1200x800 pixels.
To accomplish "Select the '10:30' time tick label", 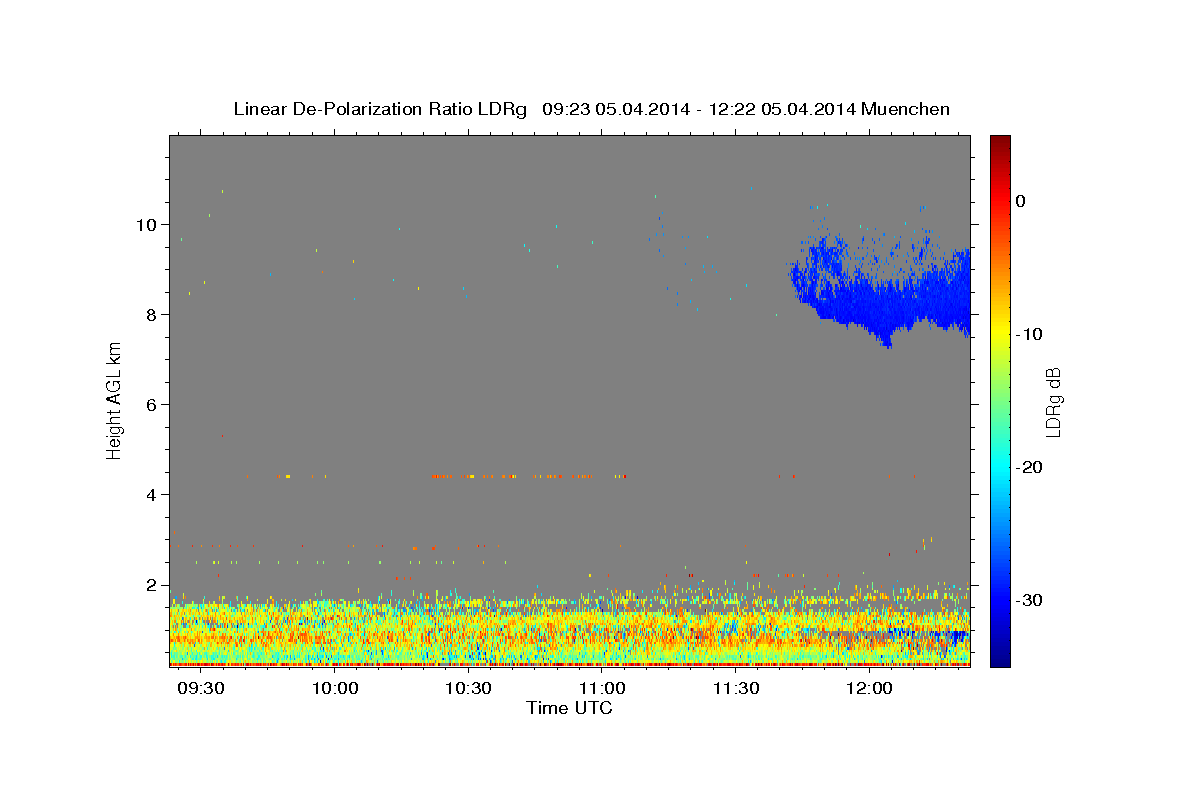I will tap(468, 689).
